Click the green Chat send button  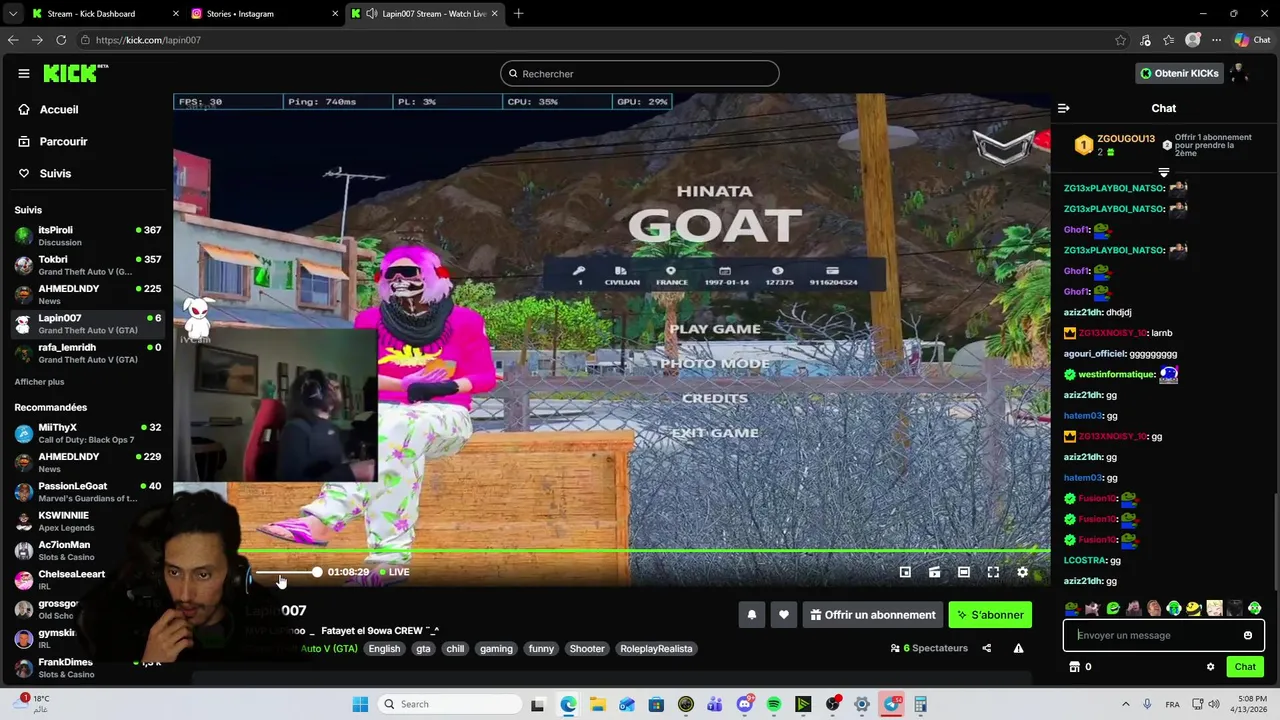[1245, 667]
